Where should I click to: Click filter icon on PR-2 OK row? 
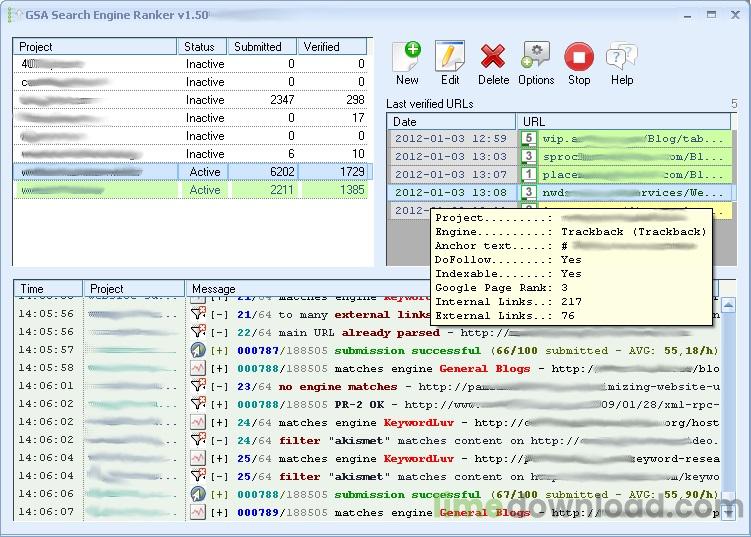tap(198, 404)
